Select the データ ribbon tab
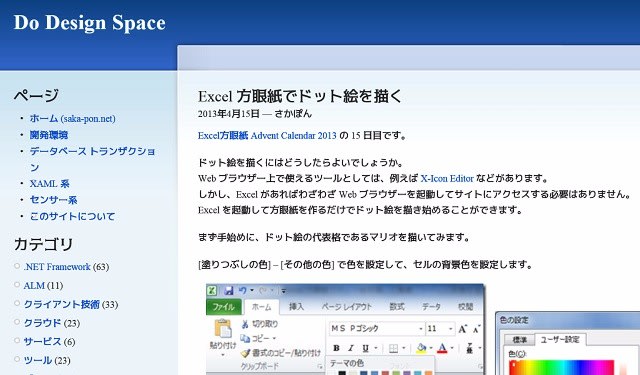 point(431,306)
